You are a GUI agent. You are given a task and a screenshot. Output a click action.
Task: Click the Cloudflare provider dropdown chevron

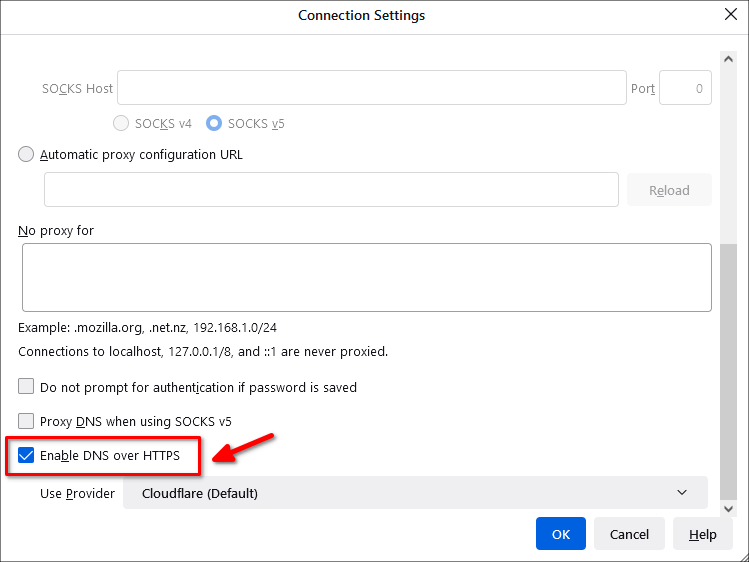(682, 492)
